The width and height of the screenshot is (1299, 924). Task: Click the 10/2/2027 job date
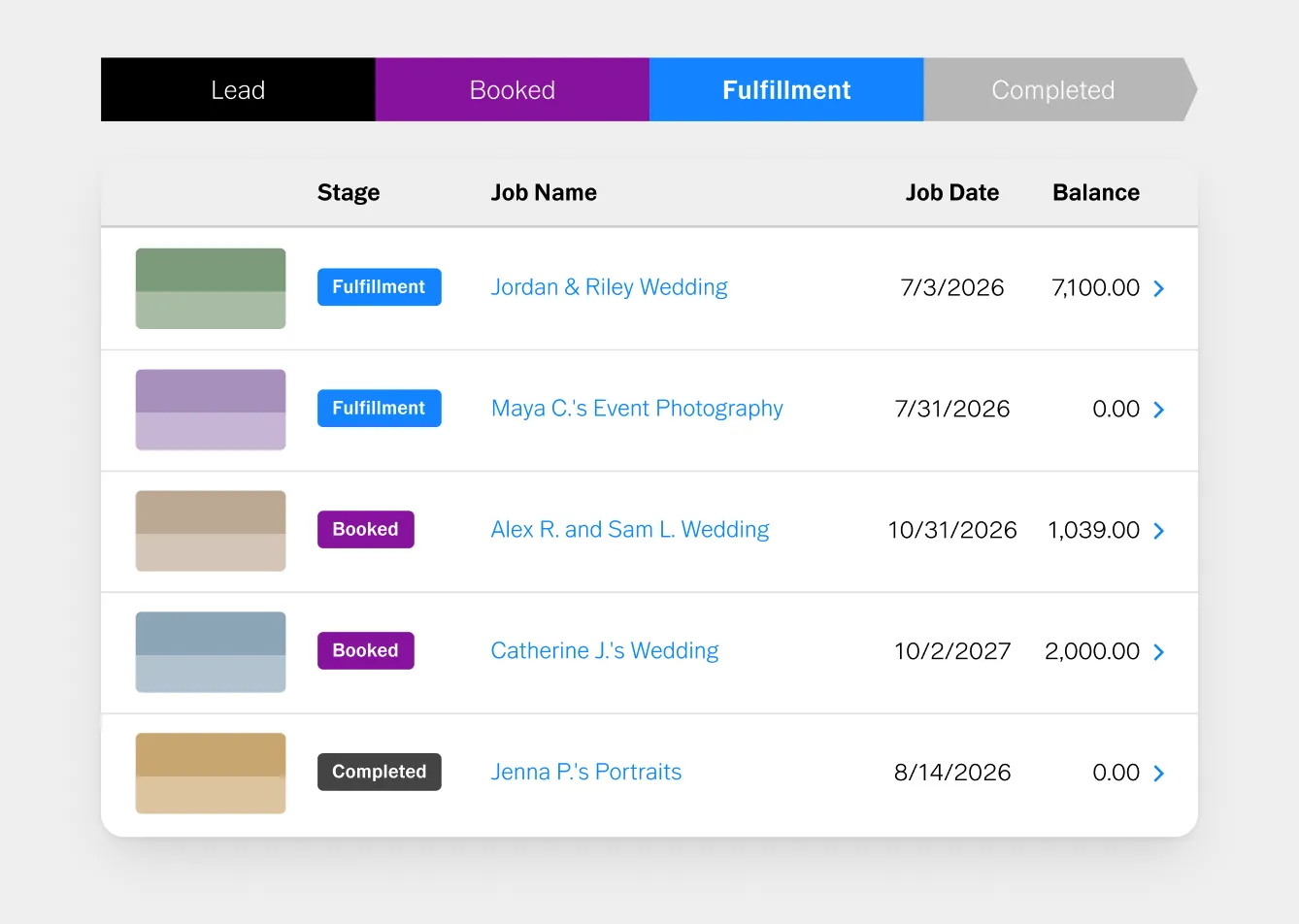(x=952, y=652)
